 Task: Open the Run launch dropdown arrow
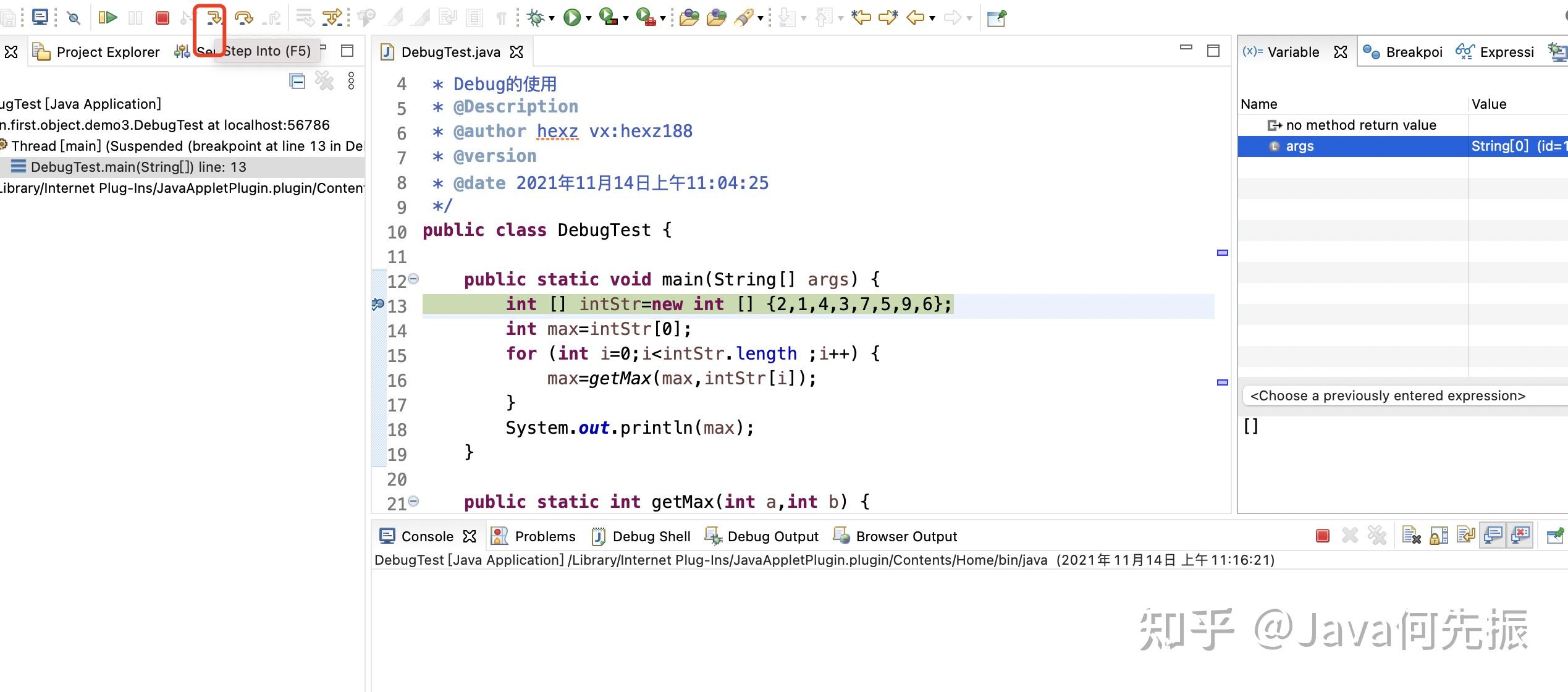(x=589, y=19)
